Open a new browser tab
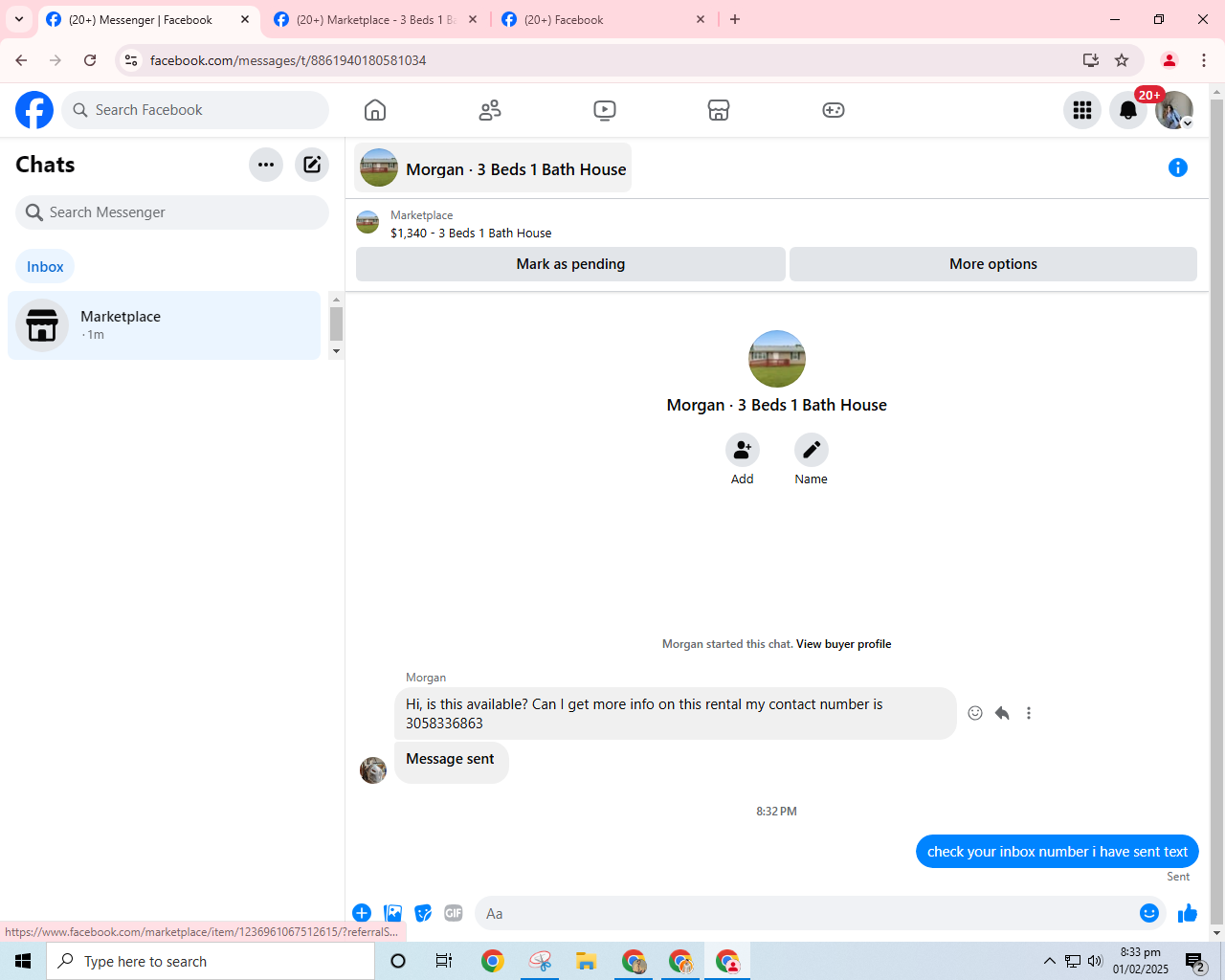 [x=735, y=19]
